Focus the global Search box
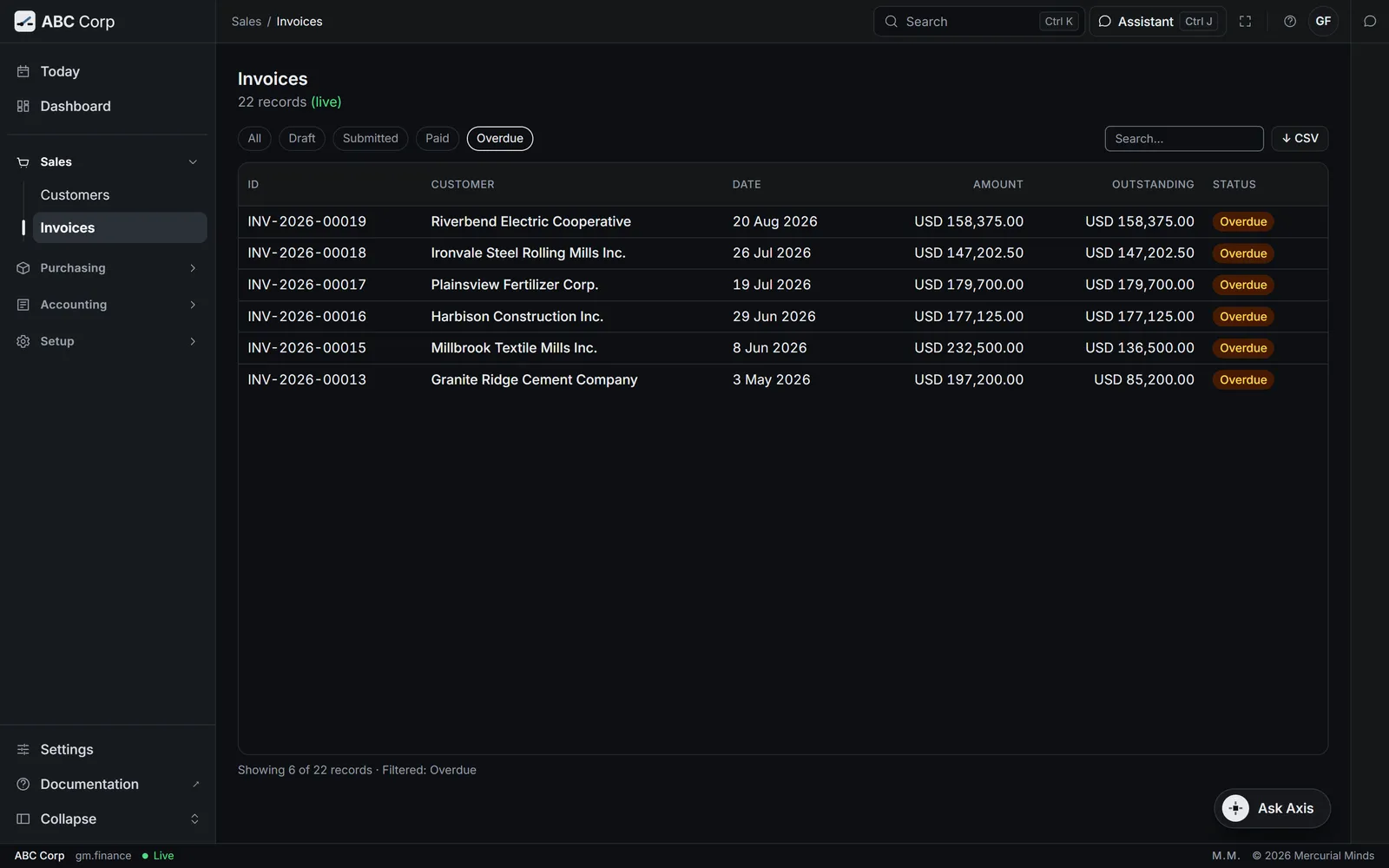 coord(979,22)
